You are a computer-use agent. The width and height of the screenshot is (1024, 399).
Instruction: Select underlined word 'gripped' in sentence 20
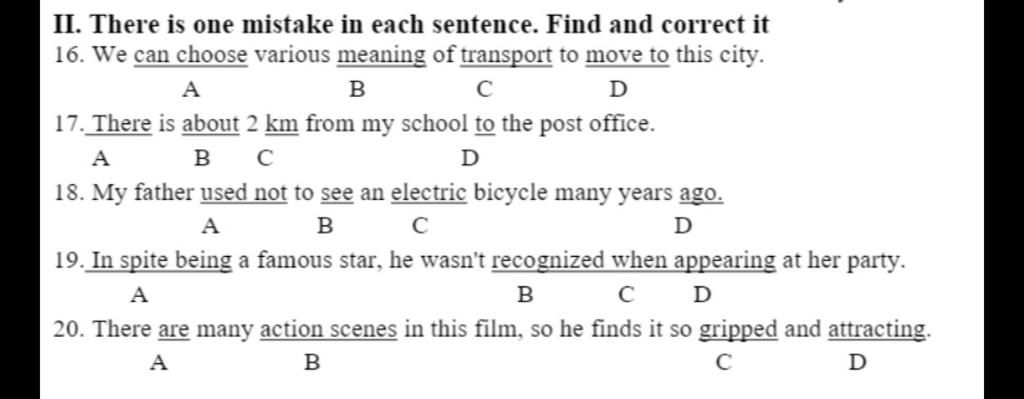[x=739, y=330]
